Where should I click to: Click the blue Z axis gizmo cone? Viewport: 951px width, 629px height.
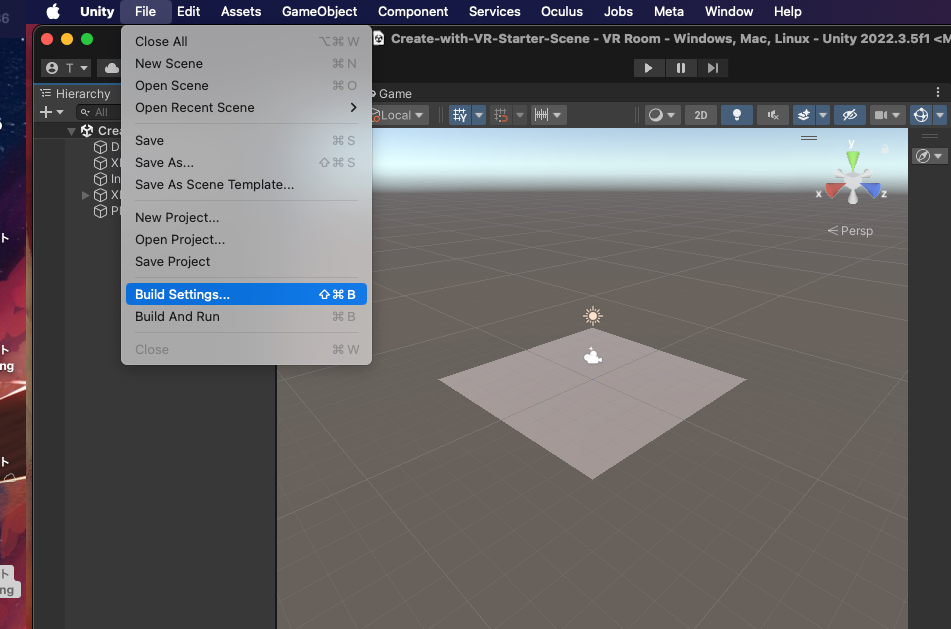[872, 190]
